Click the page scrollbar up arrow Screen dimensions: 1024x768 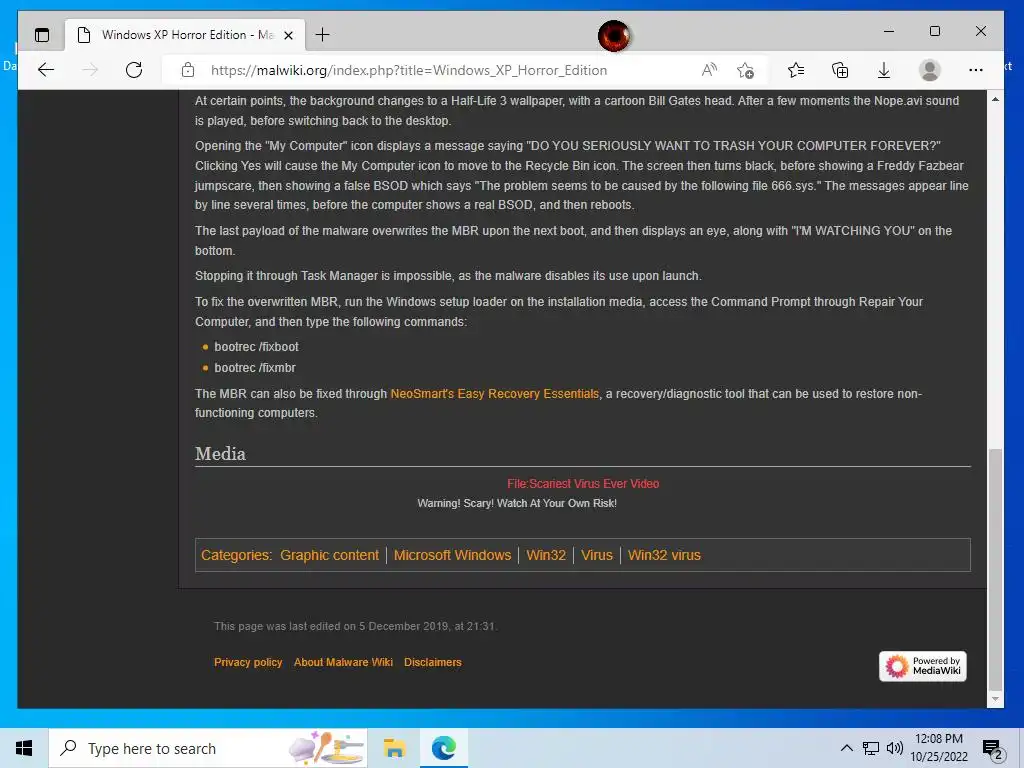(995, 99)
